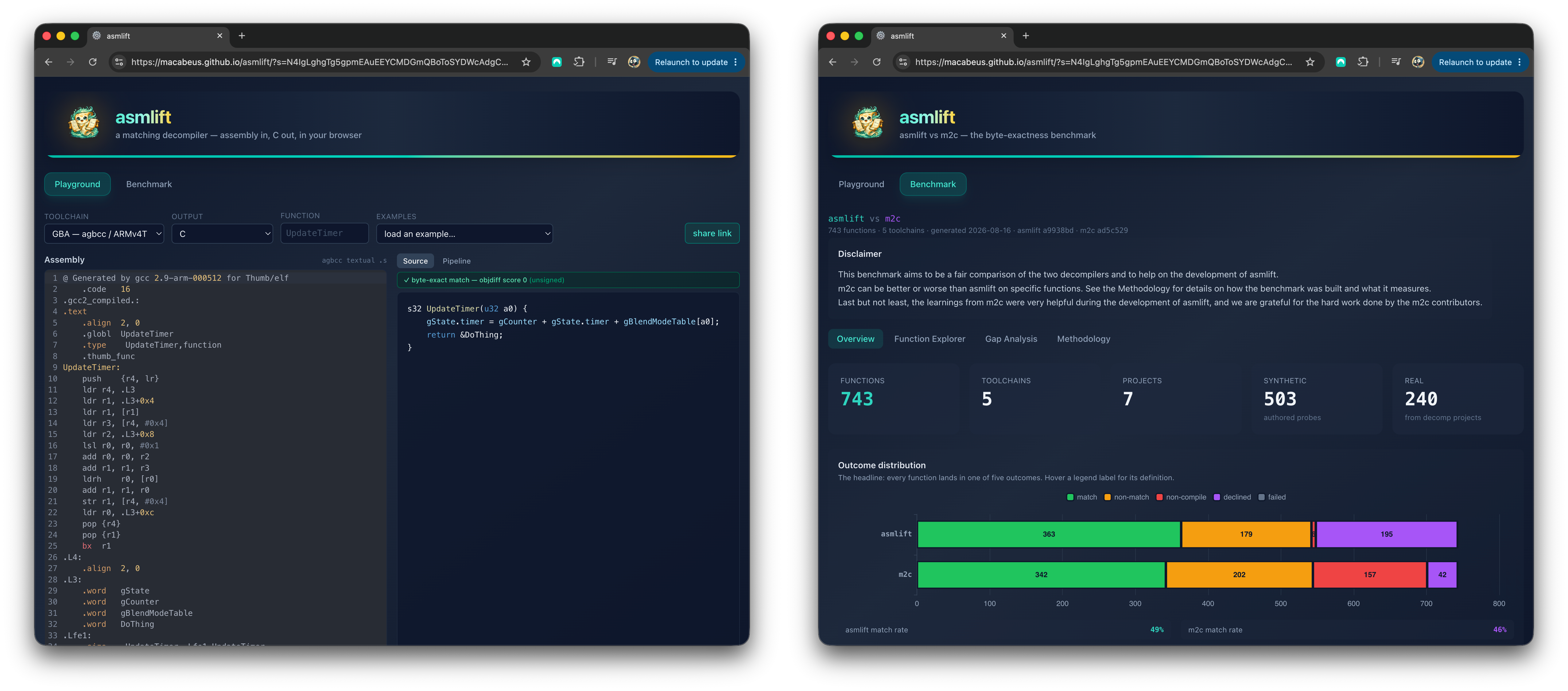Switch to Benchmark tab in the left window
The image size is (1568, 691).
click(149, 184)
